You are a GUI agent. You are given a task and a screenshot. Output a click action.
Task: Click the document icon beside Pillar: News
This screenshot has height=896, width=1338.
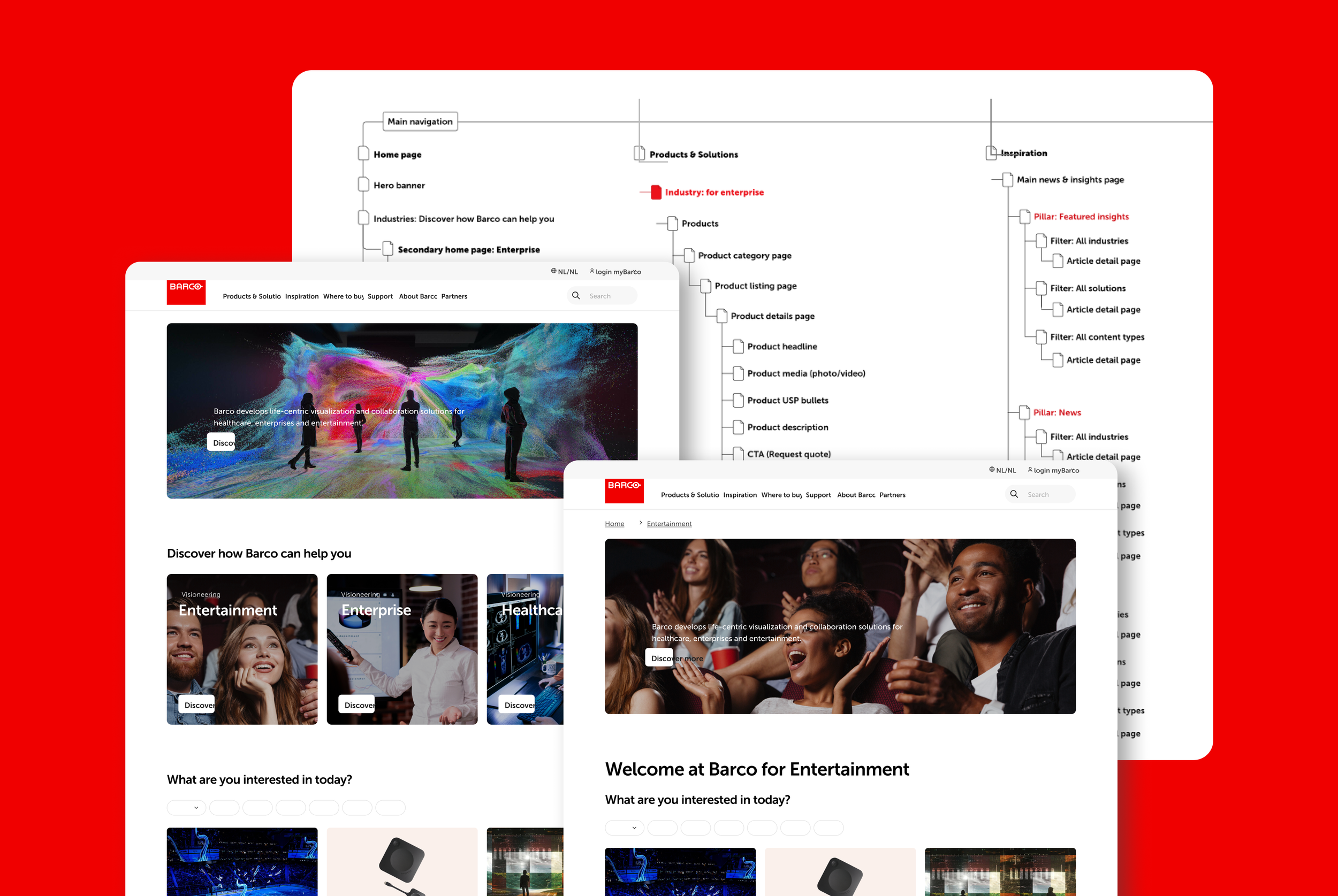(1024, 412)
